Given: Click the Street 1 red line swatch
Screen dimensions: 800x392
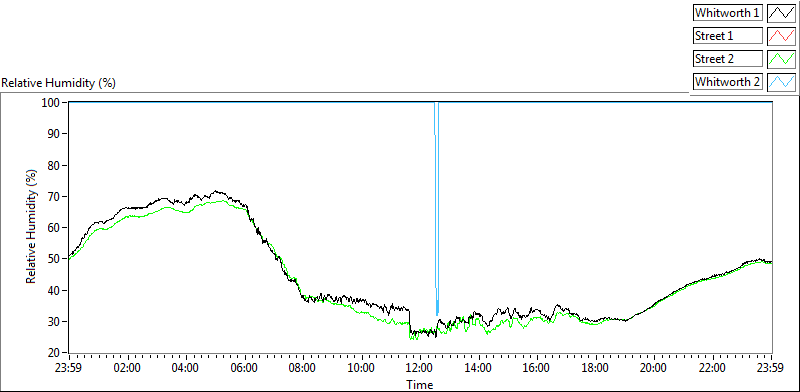Looking at the screenshot, I should (781, 36).
